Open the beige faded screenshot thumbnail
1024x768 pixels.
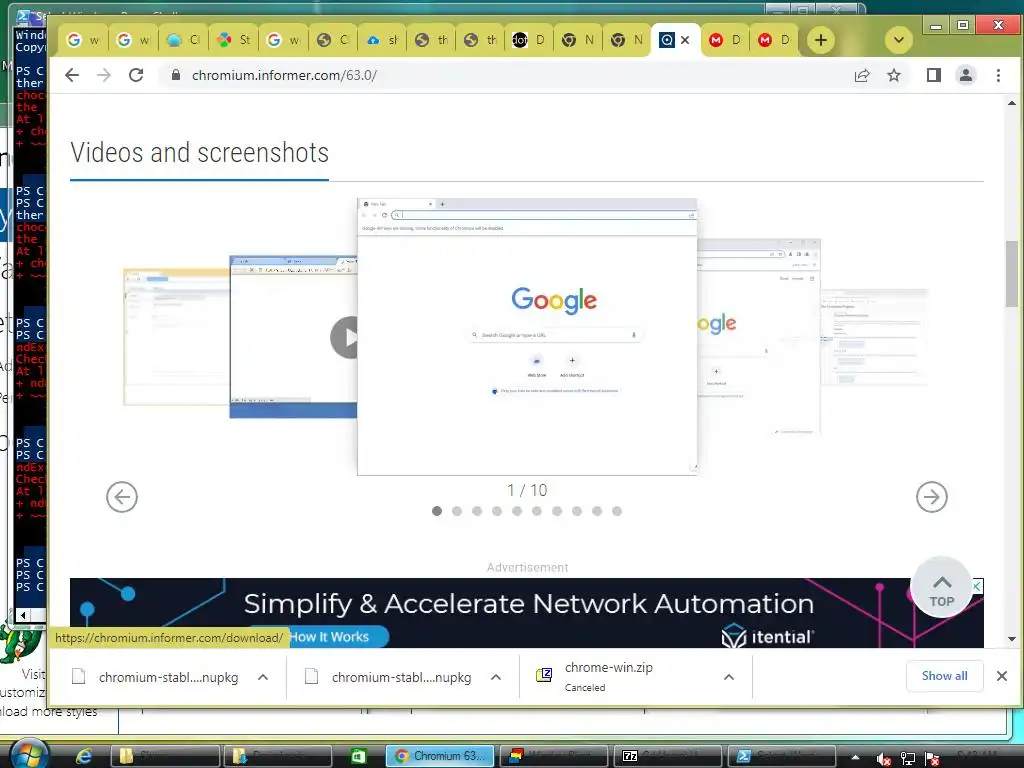[176, 337]
